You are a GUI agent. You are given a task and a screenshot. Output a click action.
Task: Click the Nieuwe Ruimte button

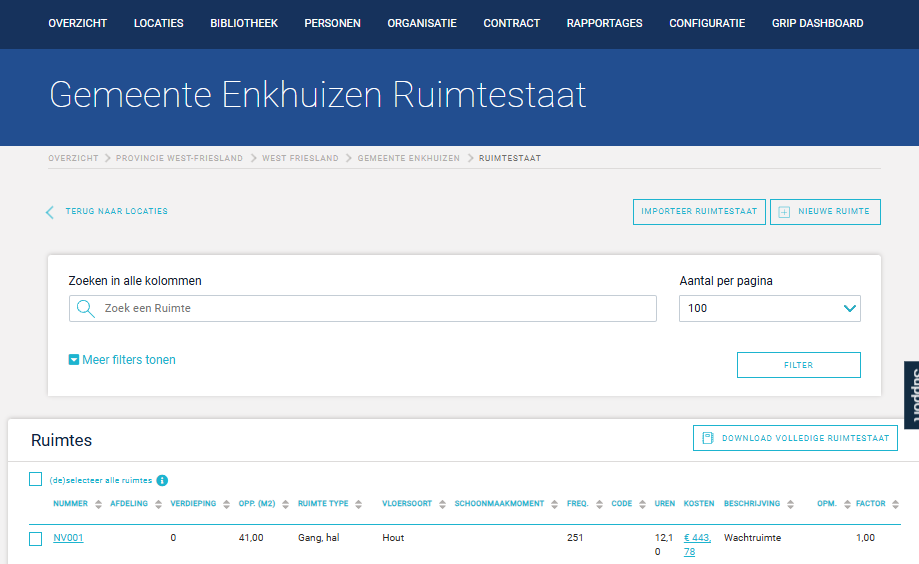825,212
